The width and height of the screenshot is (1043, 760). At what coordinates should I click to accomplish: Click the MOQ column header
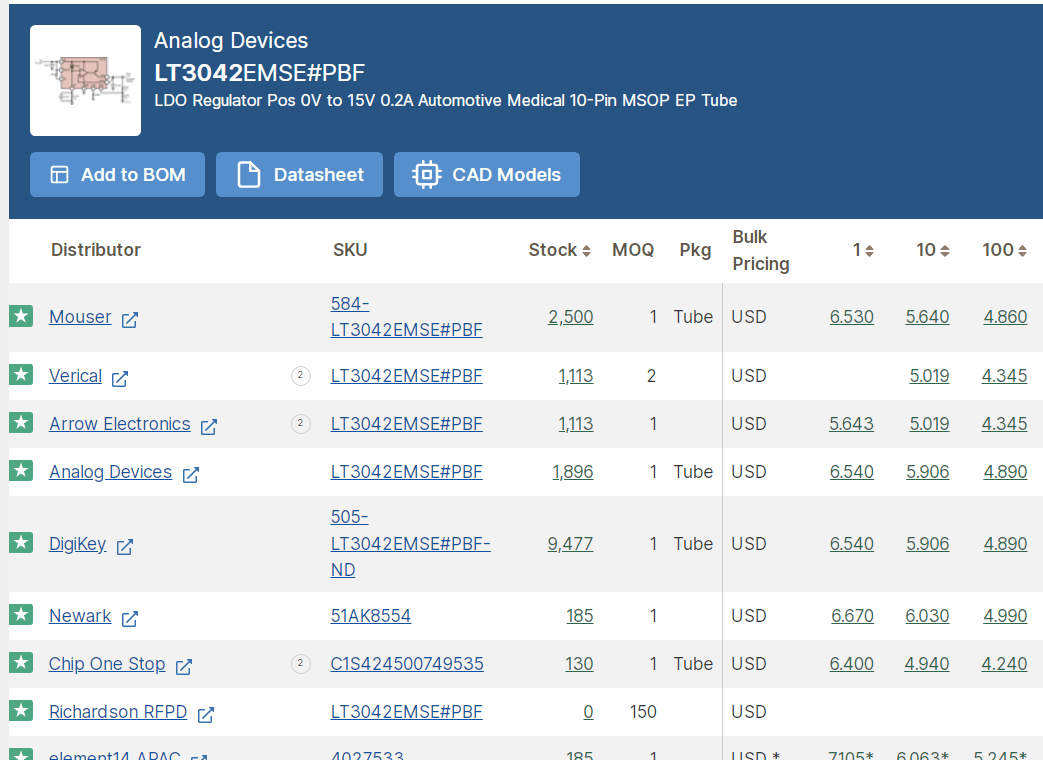pos(633,250)
